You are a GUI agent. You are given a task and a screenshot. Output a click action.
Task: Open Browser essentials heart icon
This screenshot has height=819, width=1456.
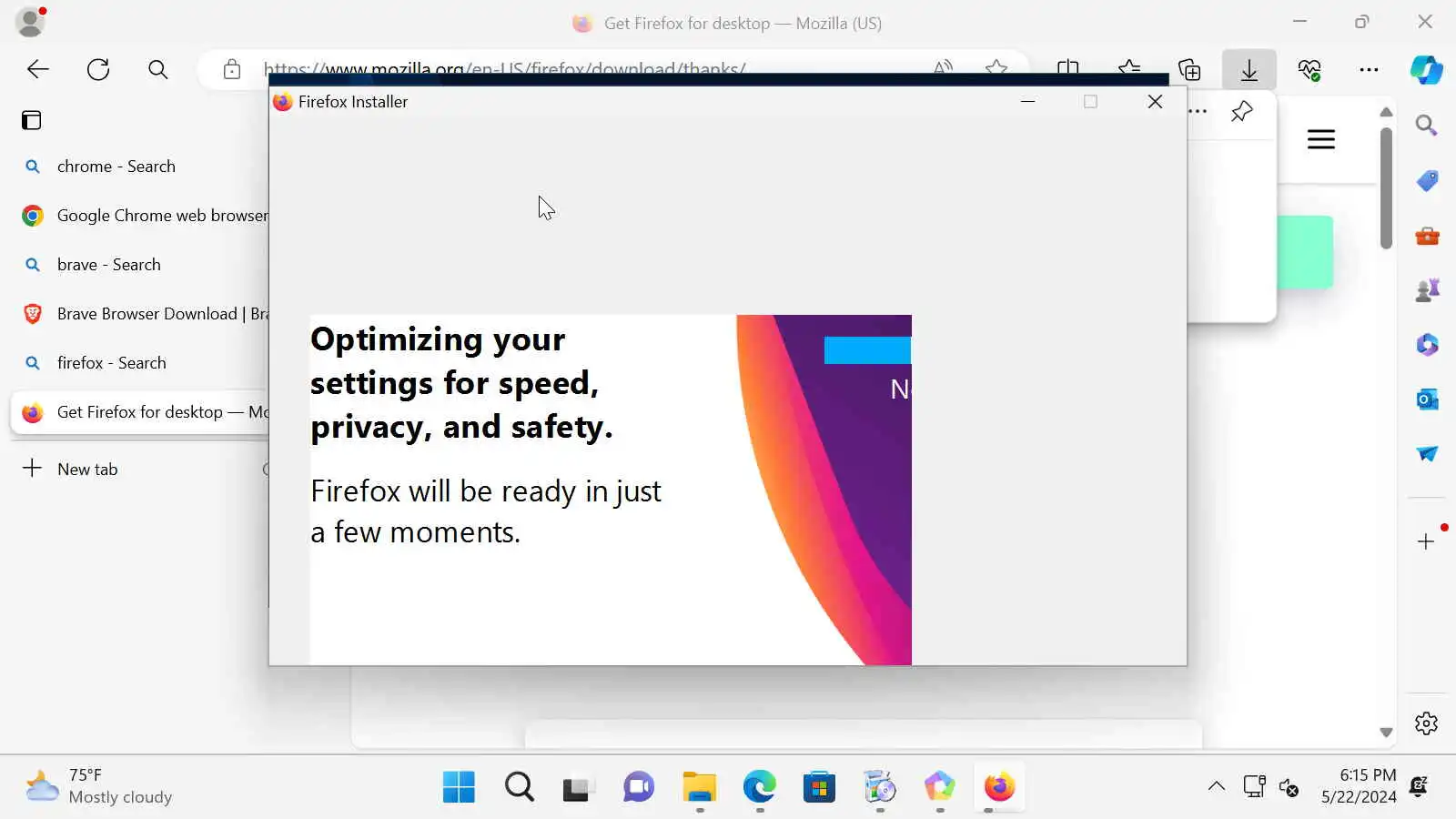(1309, 69)
